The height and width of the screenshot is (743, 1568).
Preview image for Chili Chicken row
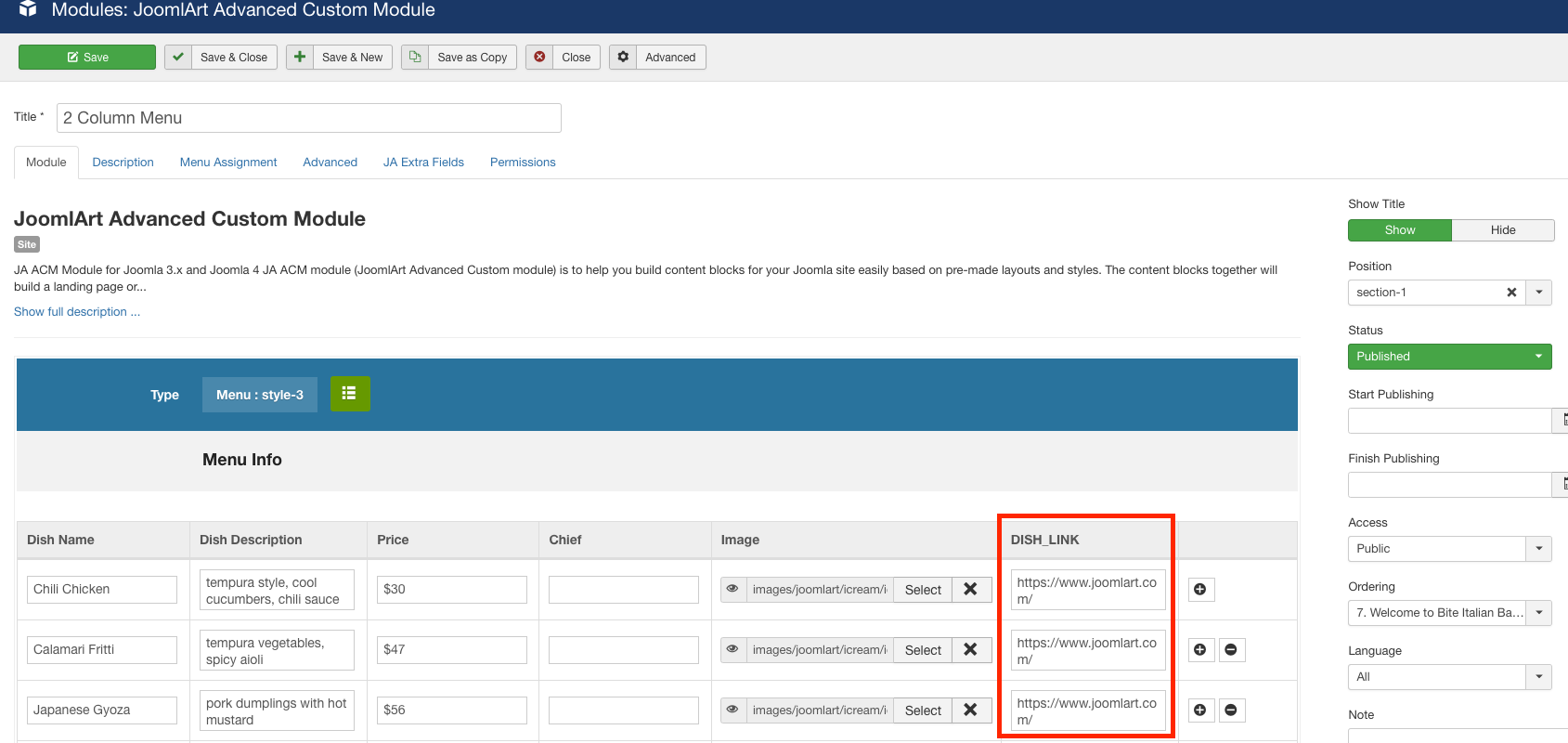click(x=732, y=589)
